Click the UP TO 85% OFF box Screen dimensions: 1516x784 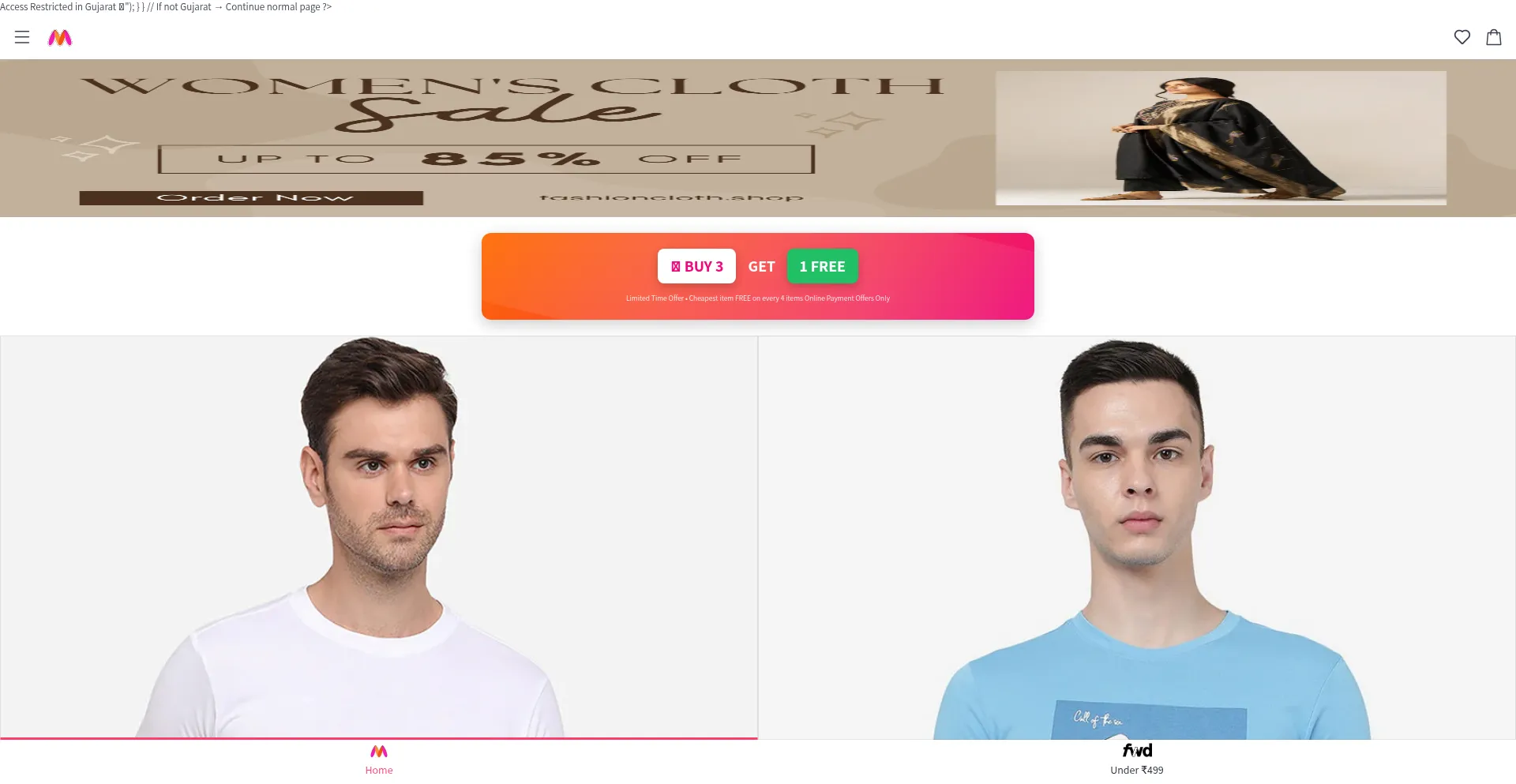486,159
